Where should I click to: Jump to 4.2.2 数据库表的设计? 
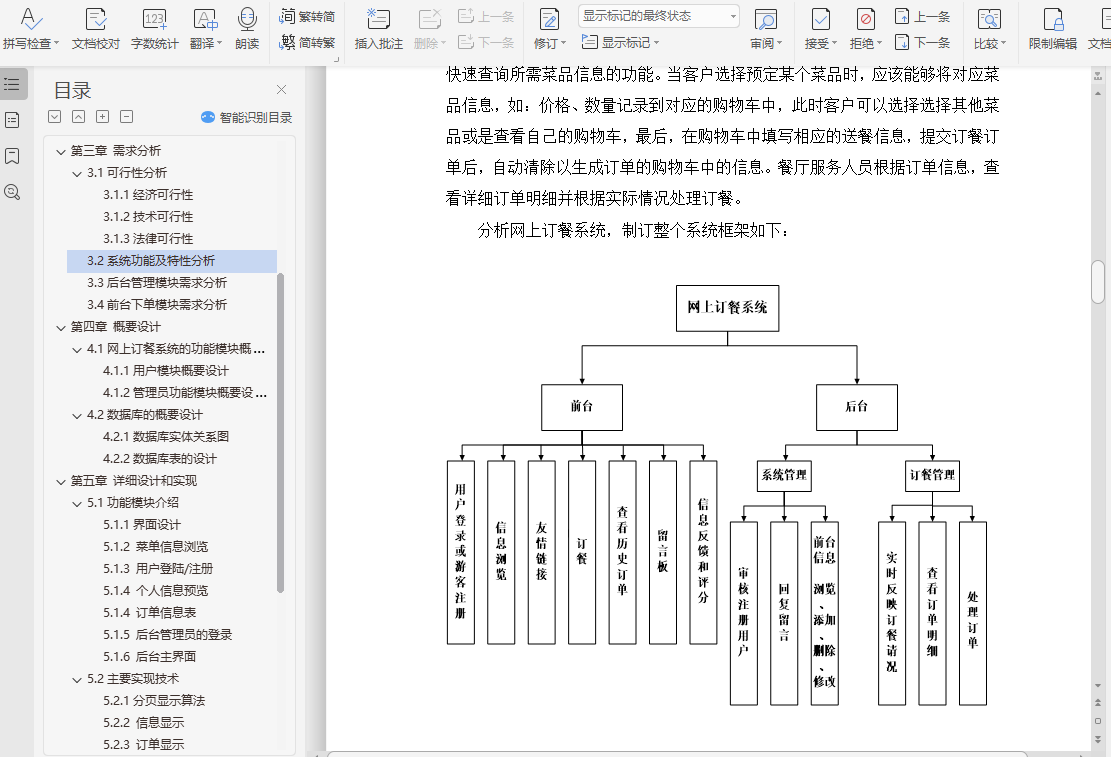pos(160,458)
